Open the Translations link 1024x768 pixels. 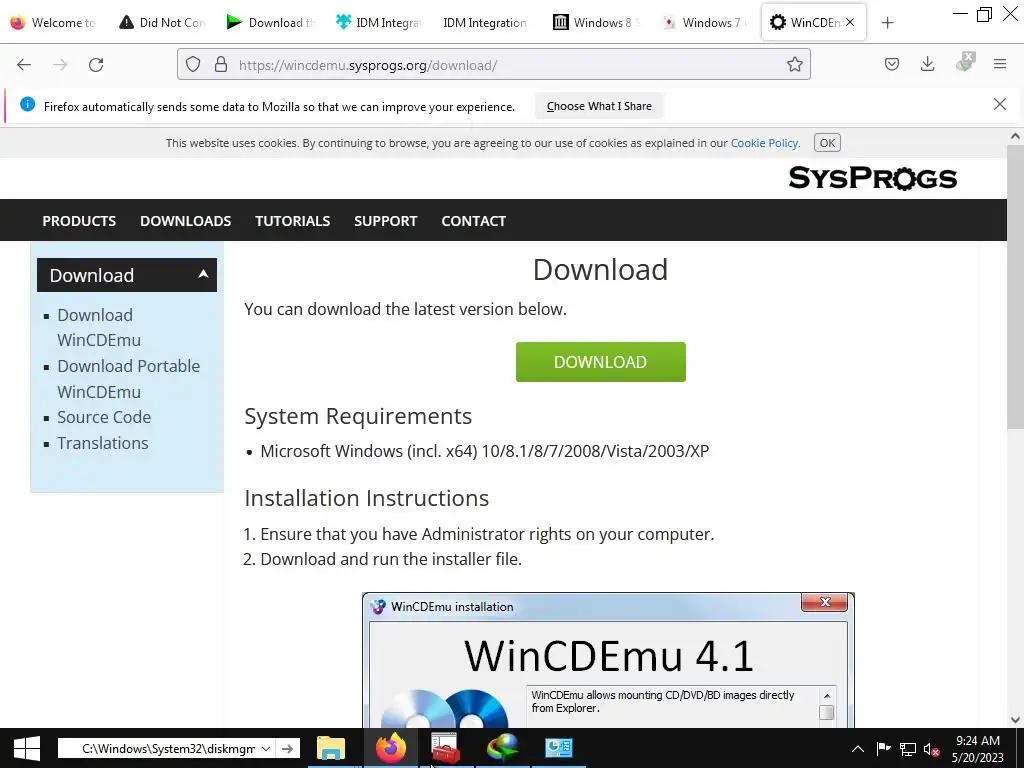103,443
